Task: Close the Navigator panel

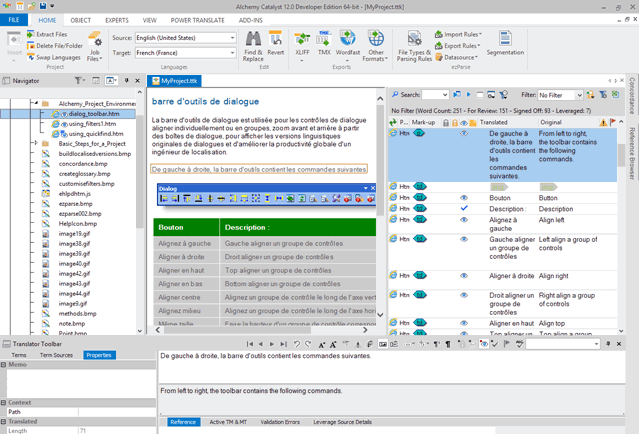Action: tap(137, 81)
